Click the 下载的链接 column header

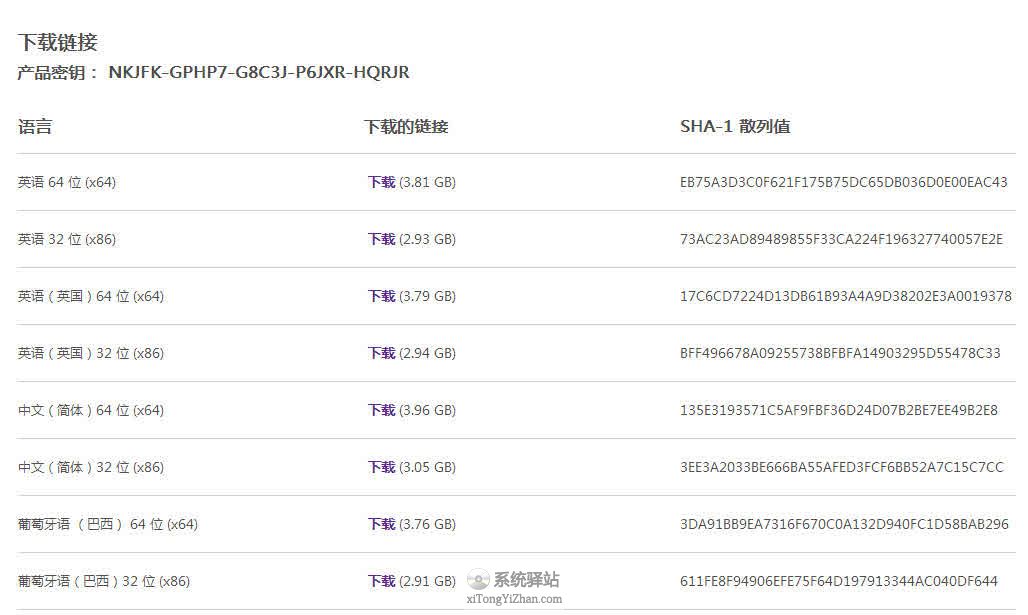tap(406, 127)
